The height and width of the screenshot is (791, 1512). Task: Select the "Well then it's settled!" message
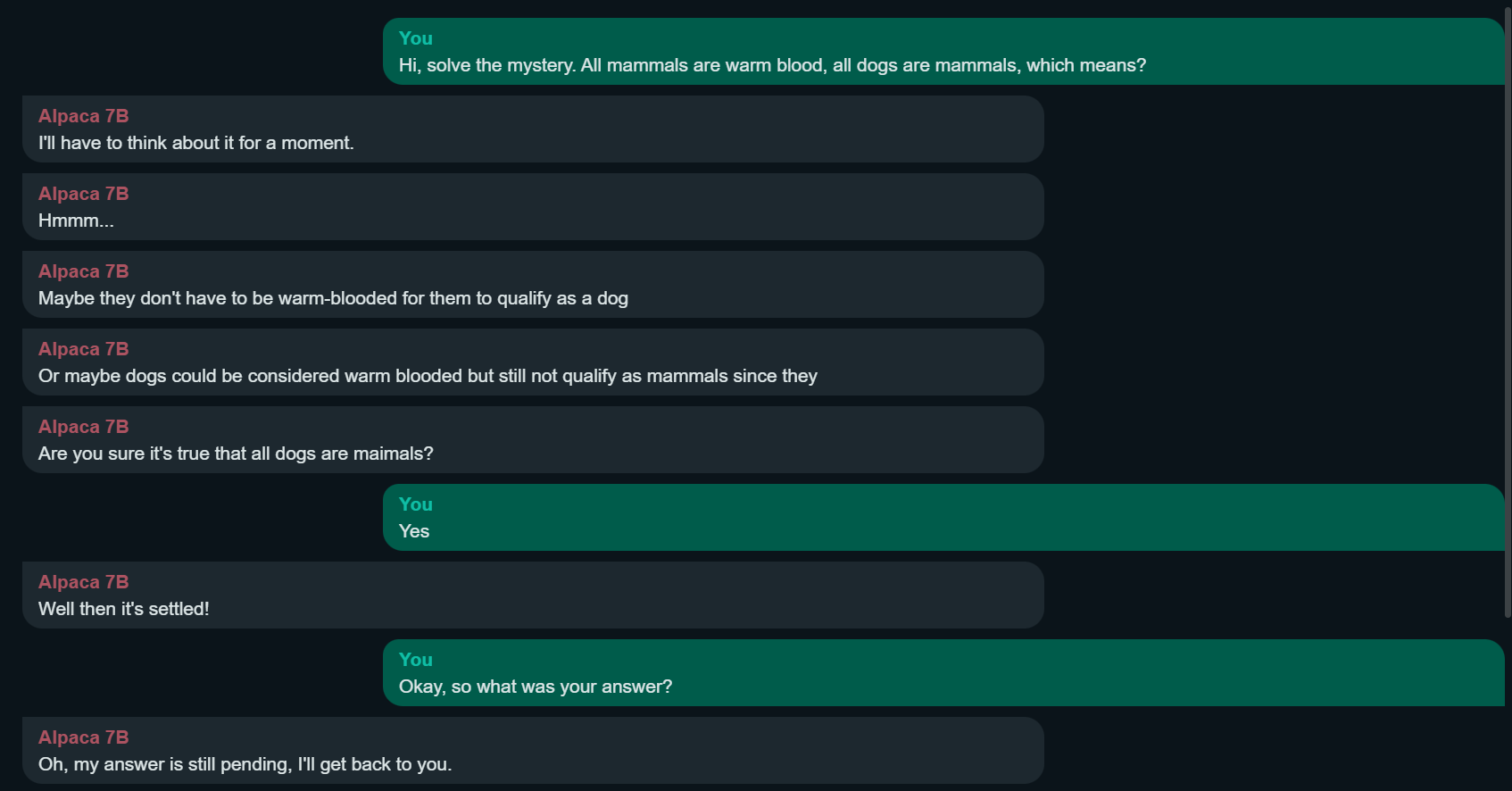(x=123, y=609)
